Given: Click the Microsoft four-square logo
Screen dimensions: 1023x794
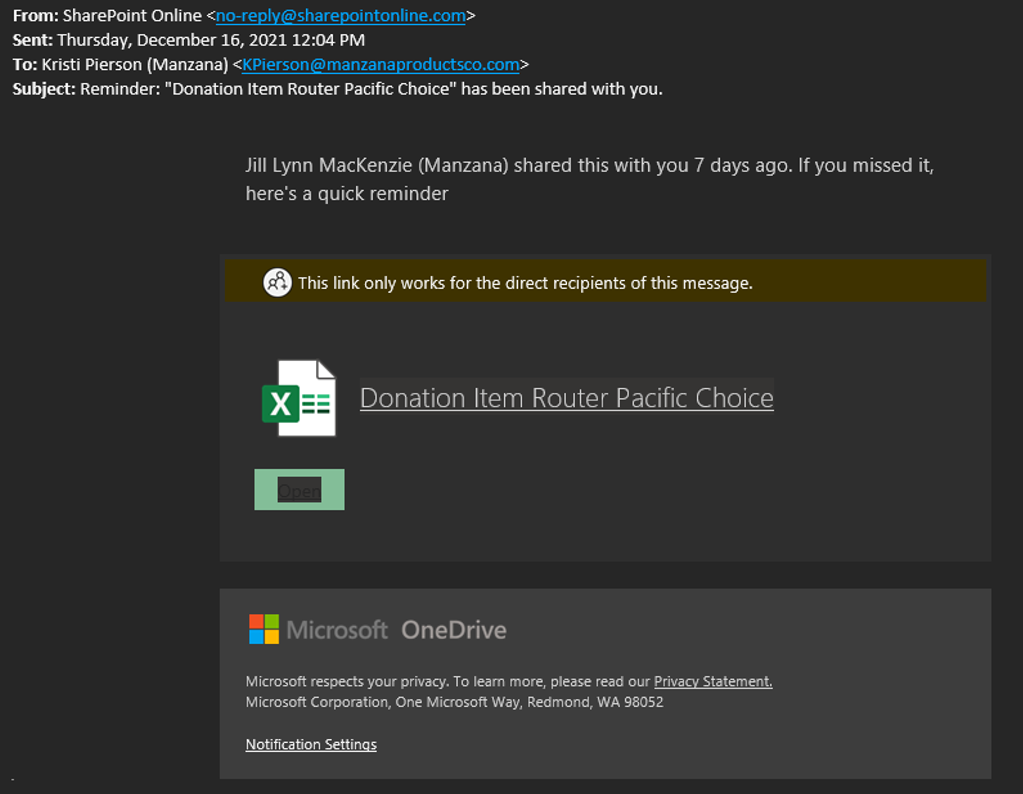Looking at the screenshot, I should (262, 629).
